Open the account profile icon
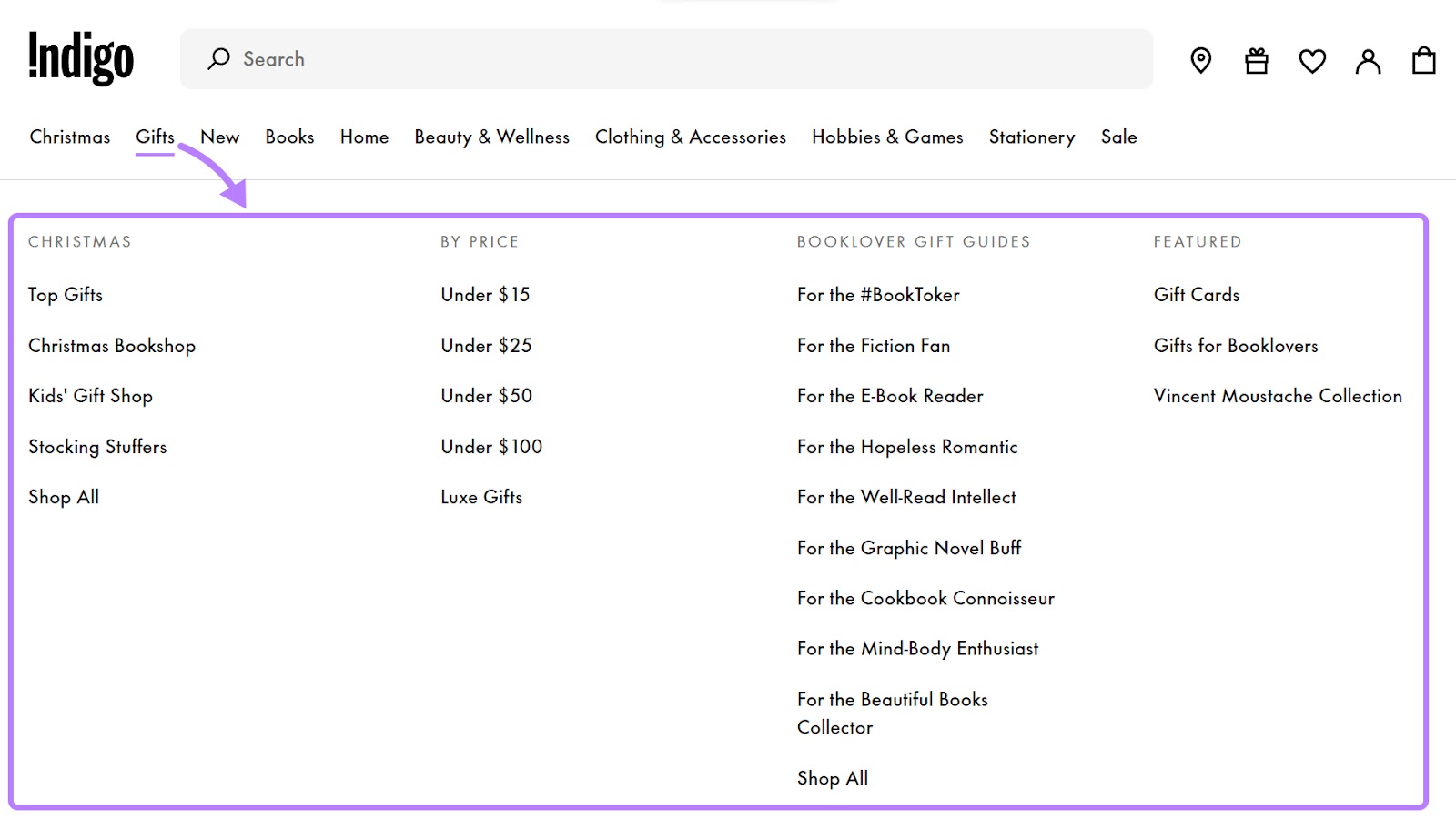This screenshot has width=1456, height=820. tap(1367, 61)
